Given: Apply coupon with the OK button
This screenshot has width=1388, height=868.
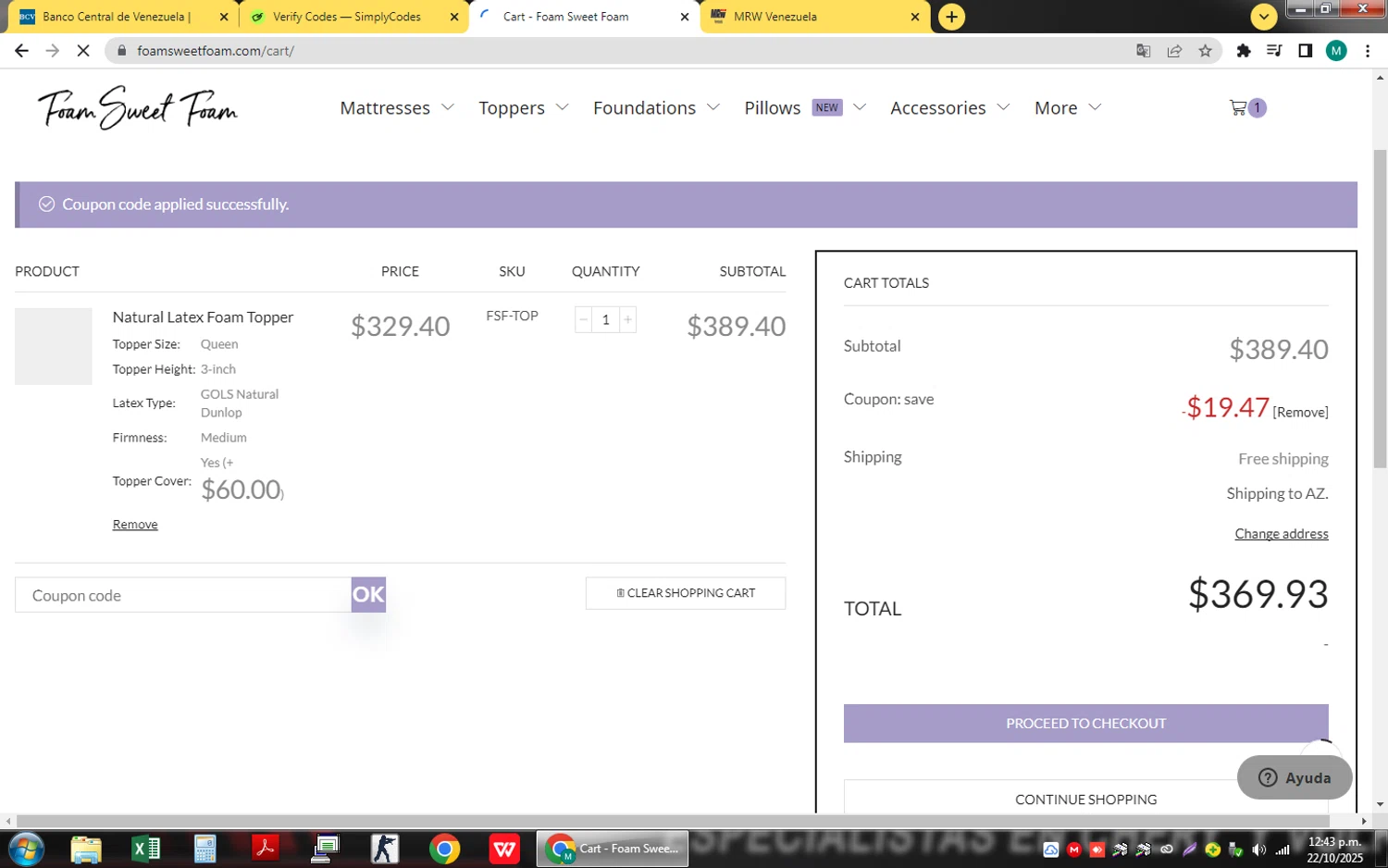Looking at the screenshot, I should (x=368, y=595).
